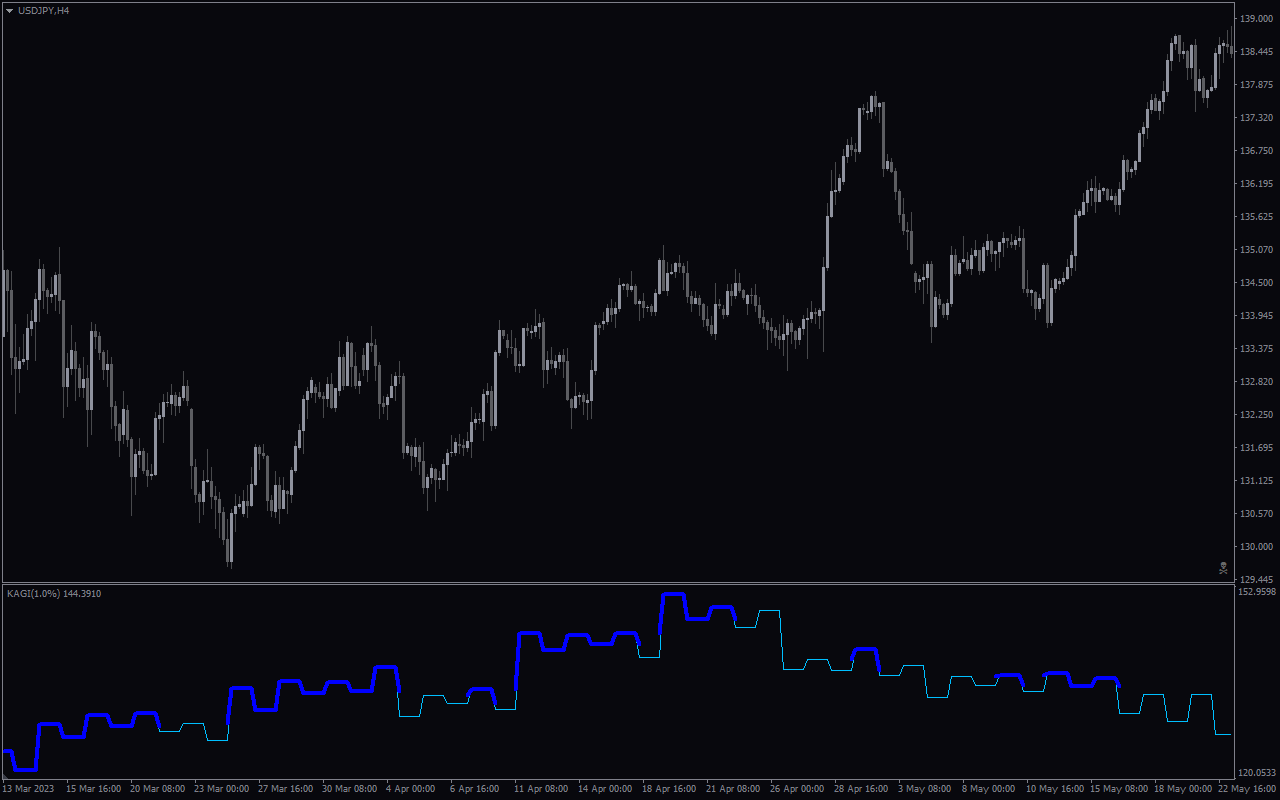Click the 135.625 price label
The height and width of the screenshot is (800, 1280).
[x=1257, y=217]
